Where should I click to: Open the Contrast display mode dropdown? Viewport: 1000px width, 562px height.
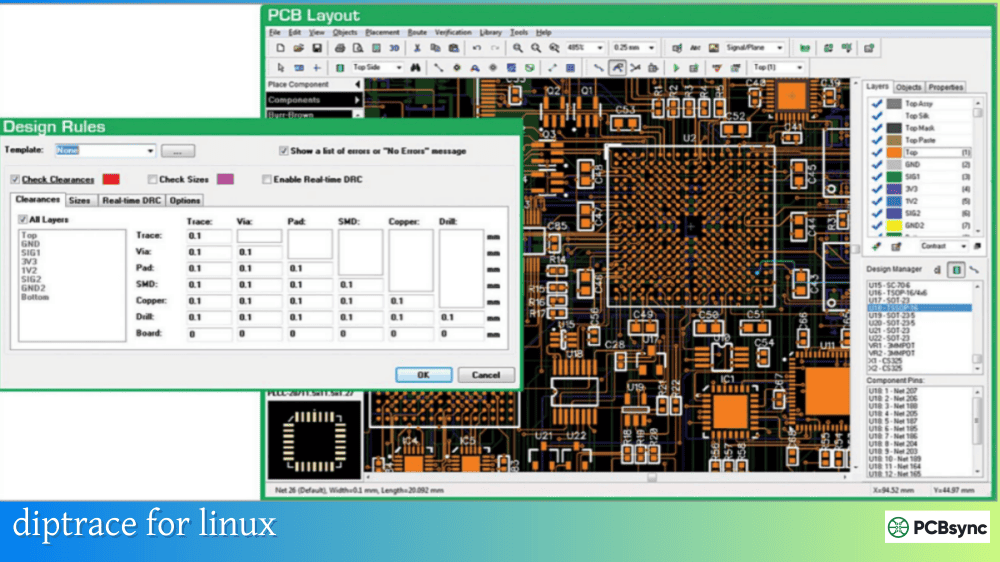coord(963,246)
